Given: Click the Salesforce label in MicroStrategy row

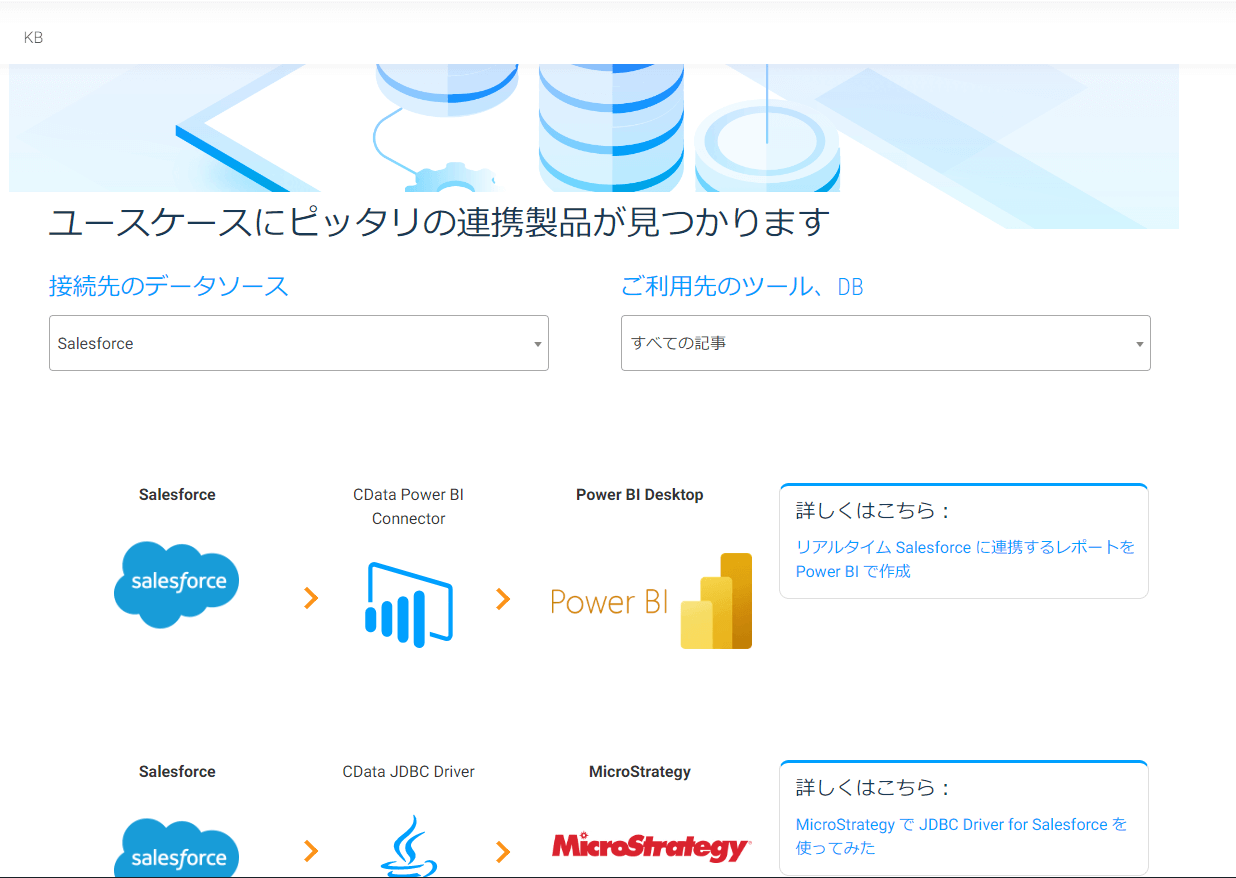Looking at the screenshot, I should point(177,771).
